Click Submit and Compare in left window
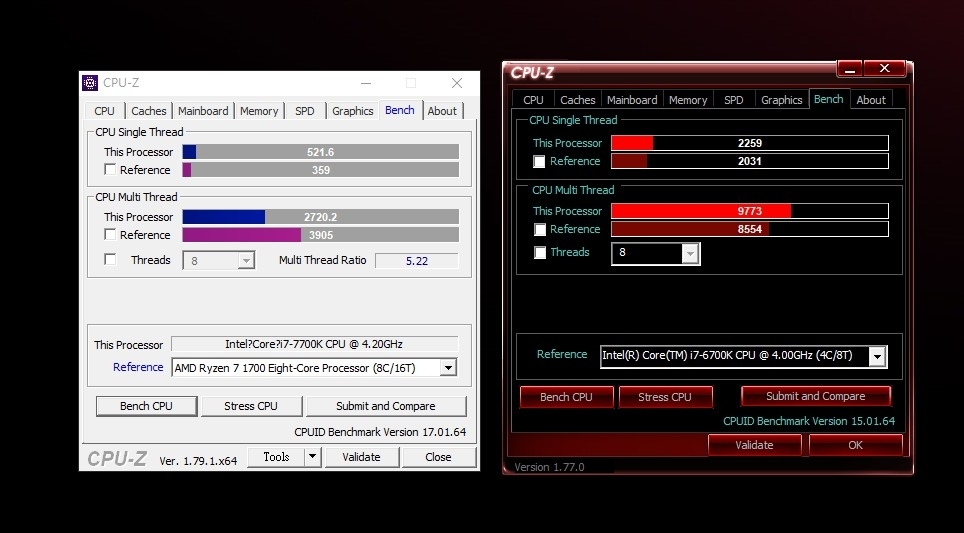 [x=385, y=406]
